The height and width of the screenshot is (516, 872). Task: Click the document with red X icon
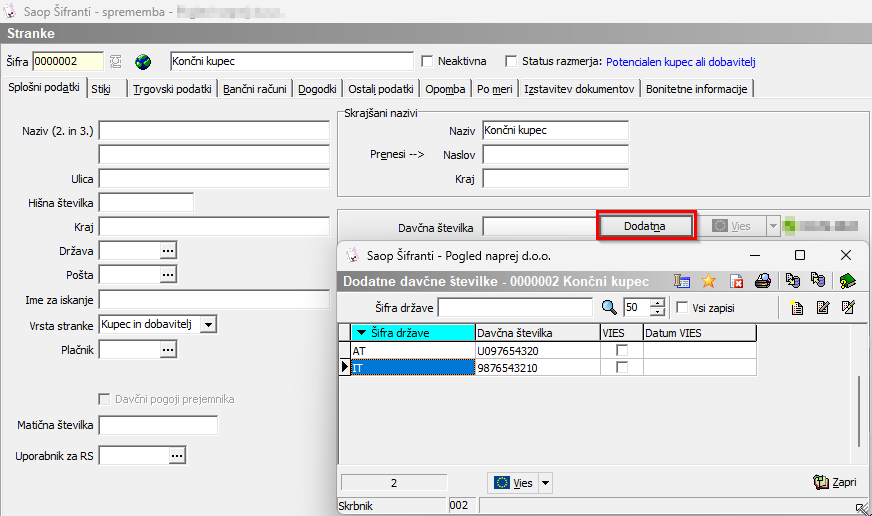pyautogui.click(x=736, y=281)
